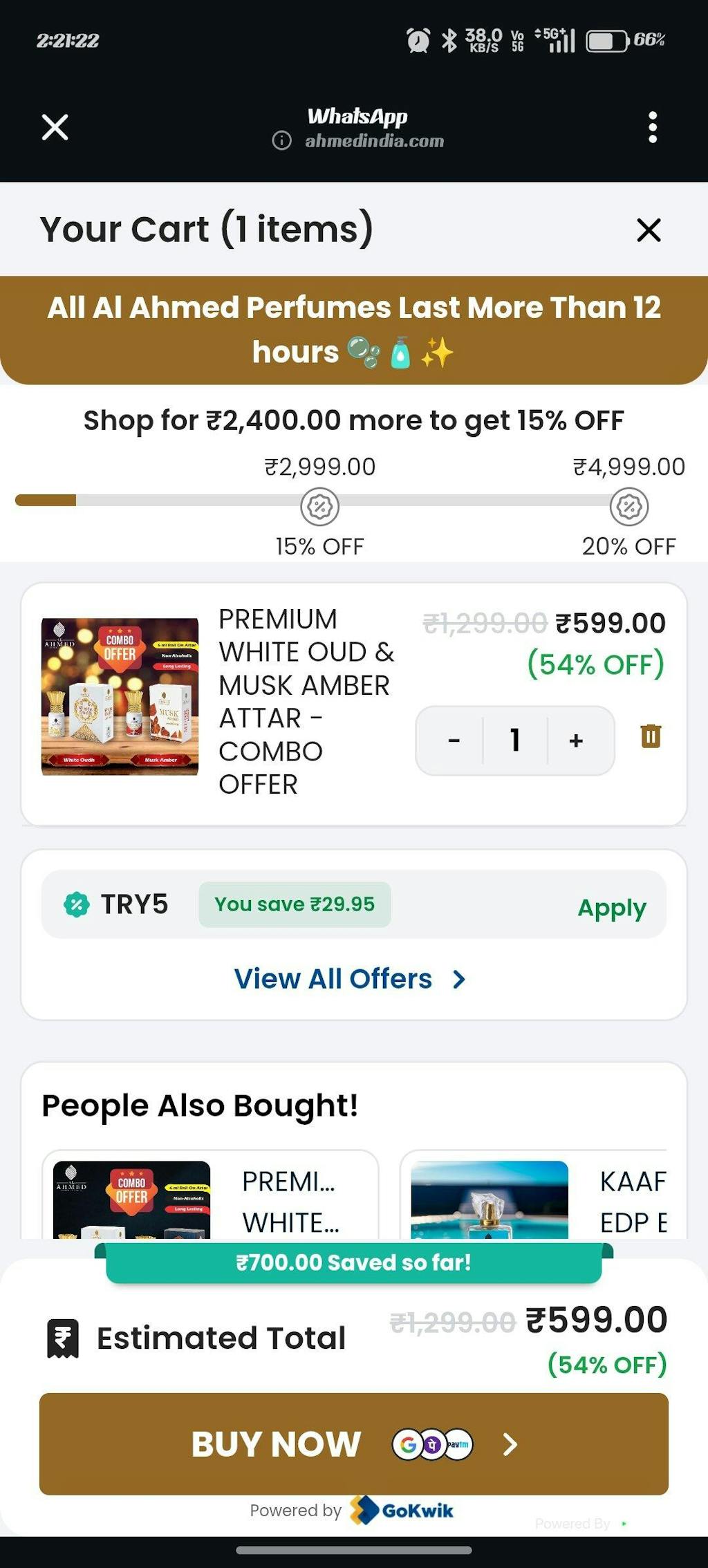Delete the combo offer item with trash icon
708x1568 pixels.
click(651, 736)
